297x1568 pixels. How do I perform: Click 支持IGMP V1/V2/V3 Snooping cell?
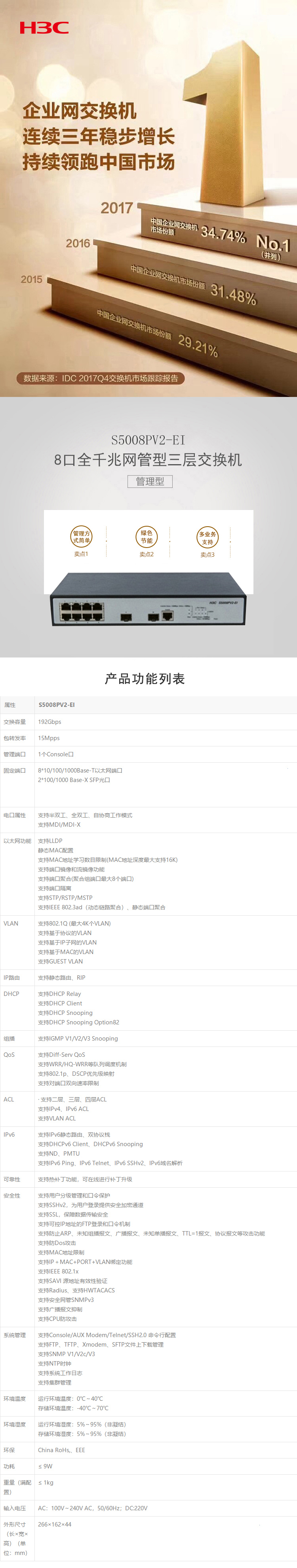[78, 1039]
